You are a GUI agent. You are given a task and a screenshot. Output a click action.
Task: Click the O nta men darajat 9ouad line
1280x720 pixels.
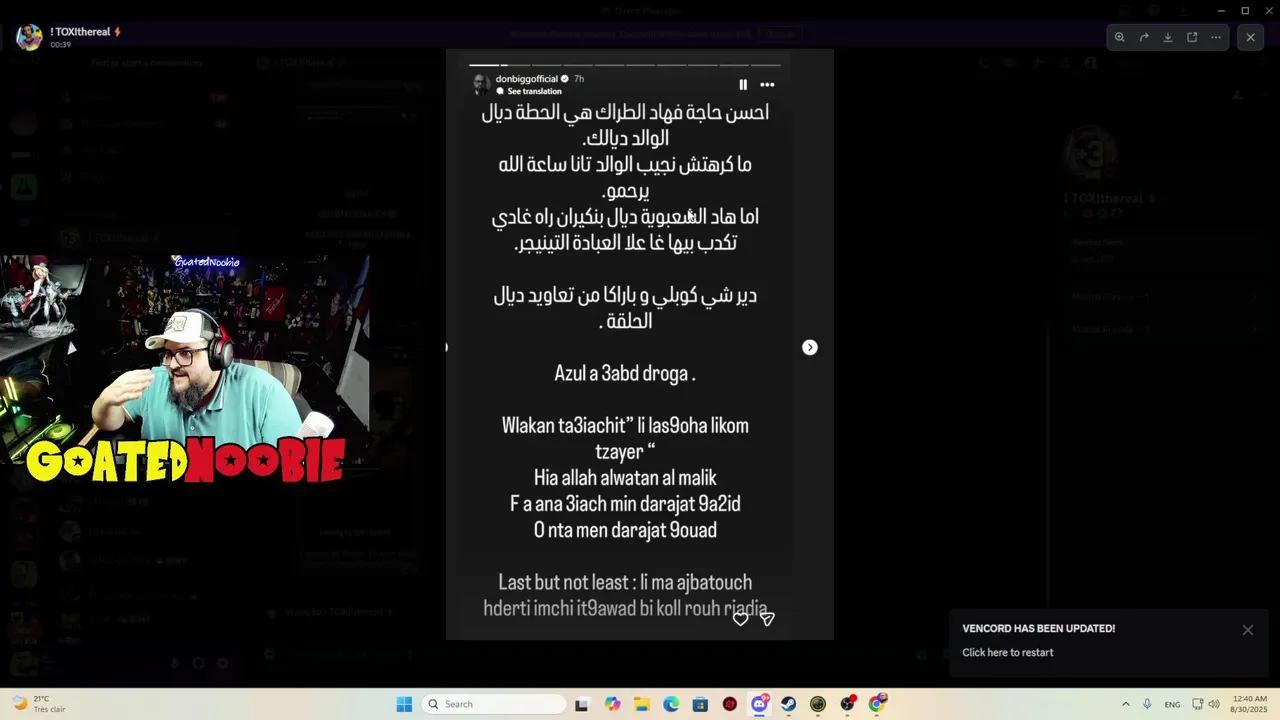pos(625,530)
